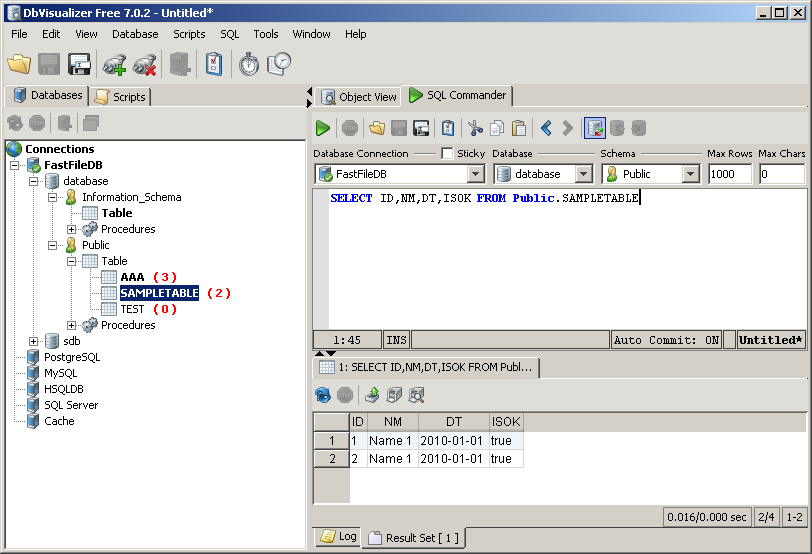Viewport: 812px width, 554px height.
Task: Open the clock history icon
Action: (x=279, y=64)
